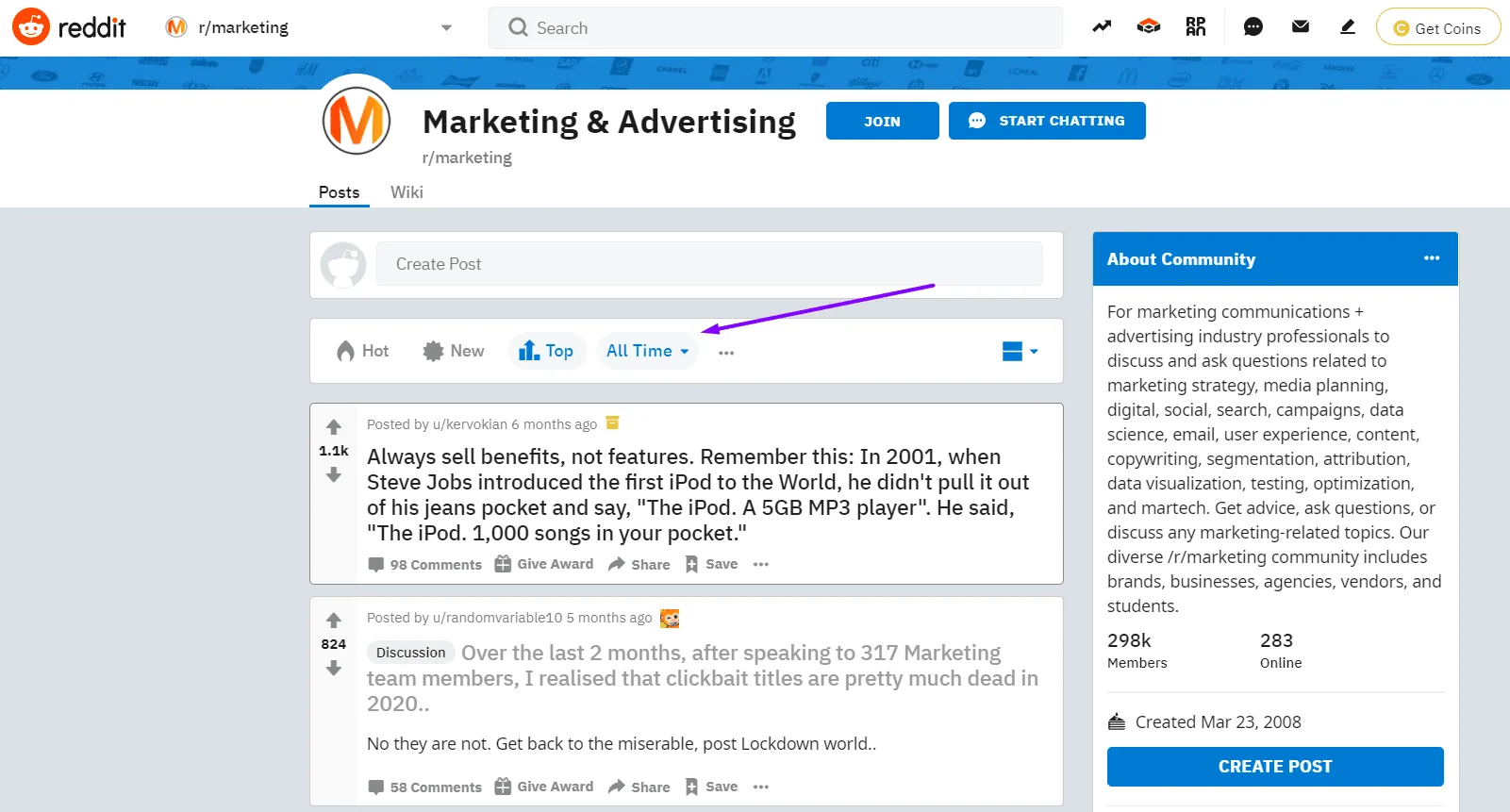Click the Get Coins button
The height and width of the screenshot is (812, 1510).
[x=1438, y=27]
